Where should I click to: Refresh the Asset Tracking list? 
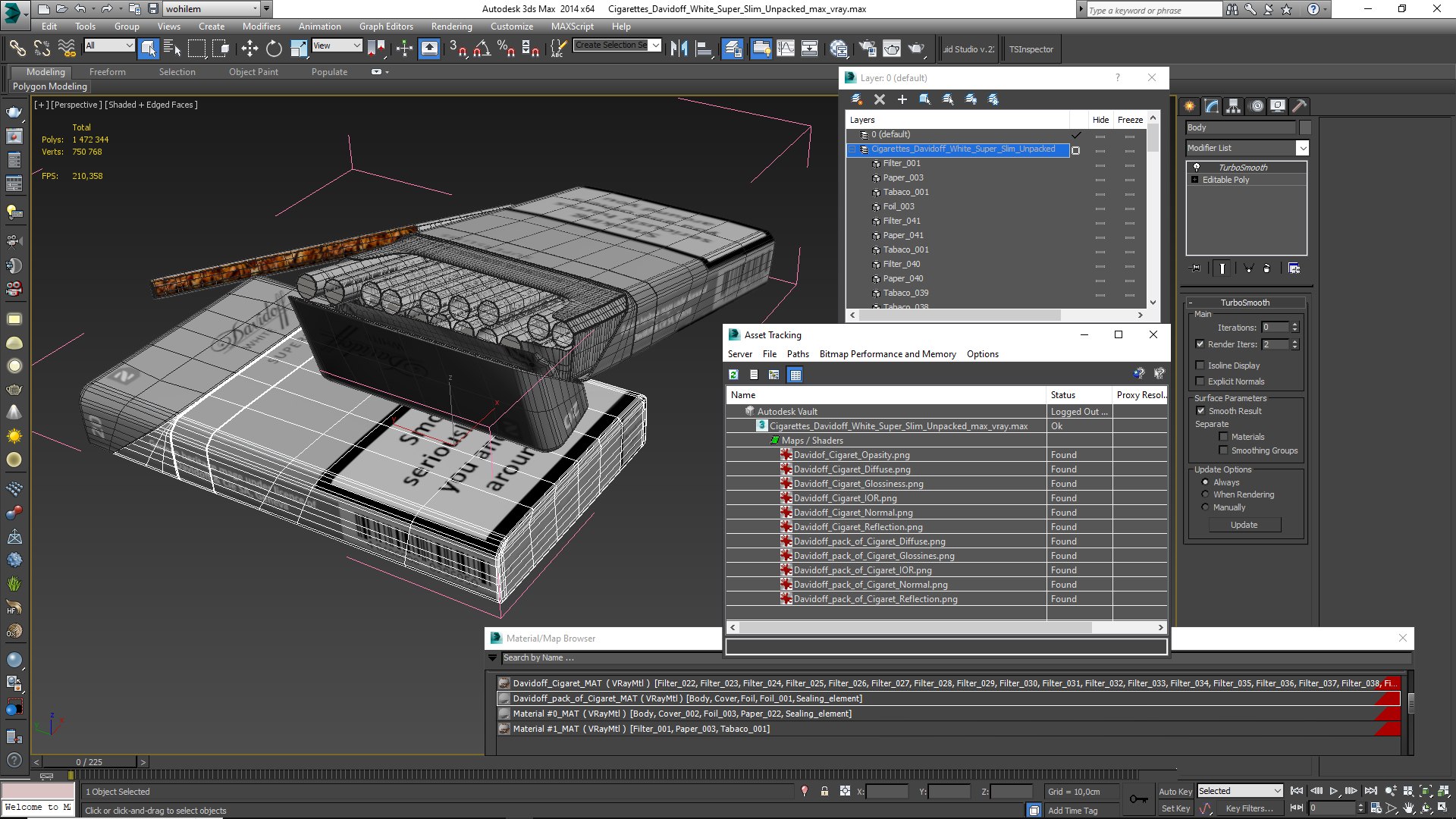coord(733,375)
